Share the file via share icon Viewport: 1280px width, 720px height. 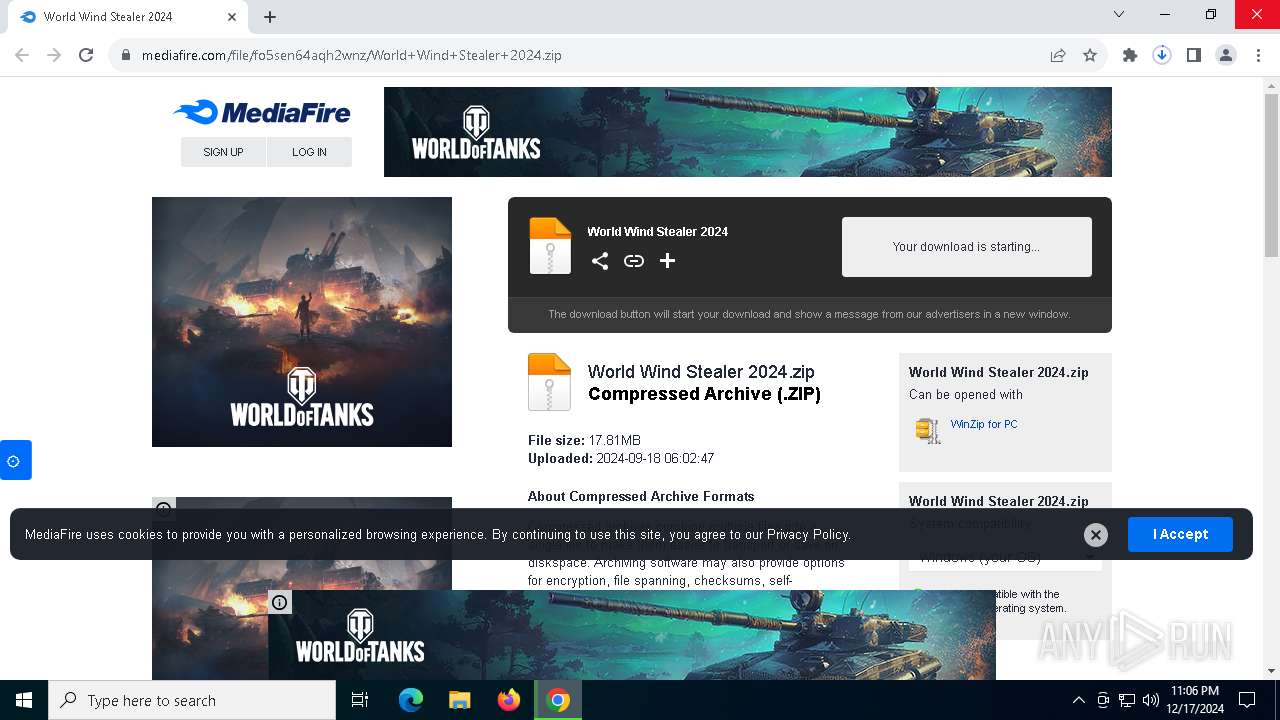tap(600, 261)
